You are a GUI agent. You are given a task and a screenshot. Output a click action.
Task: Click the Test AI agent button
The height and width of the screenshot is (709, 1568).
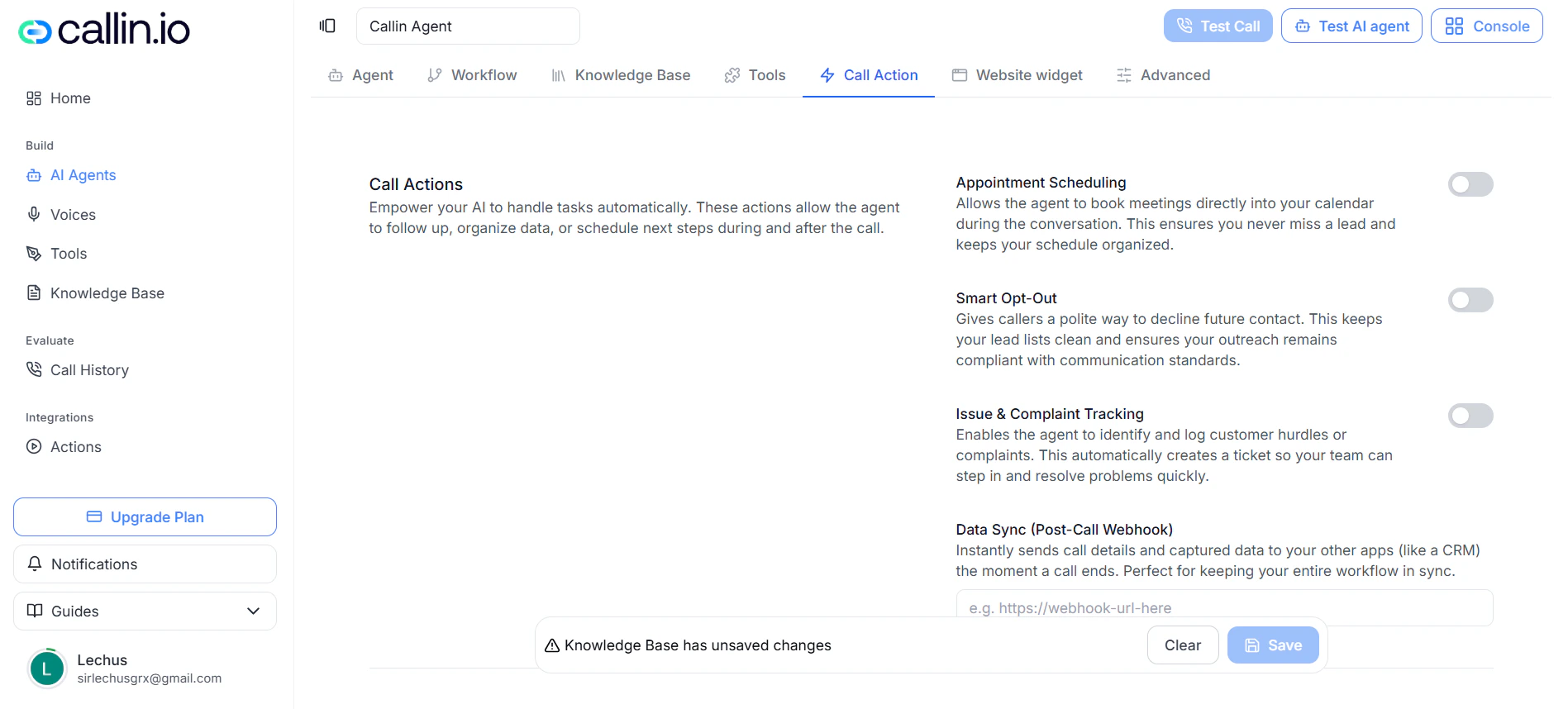pyautogui.click(x=1351, y=26)
